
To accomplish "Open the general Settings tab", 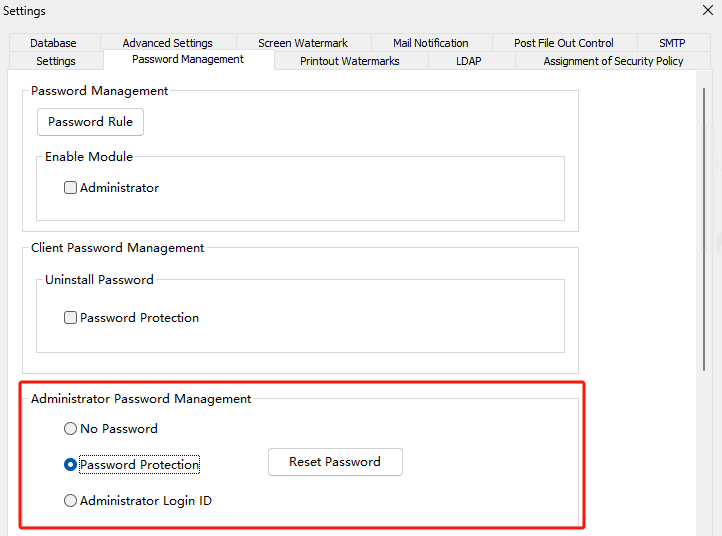I will [56, 61].
